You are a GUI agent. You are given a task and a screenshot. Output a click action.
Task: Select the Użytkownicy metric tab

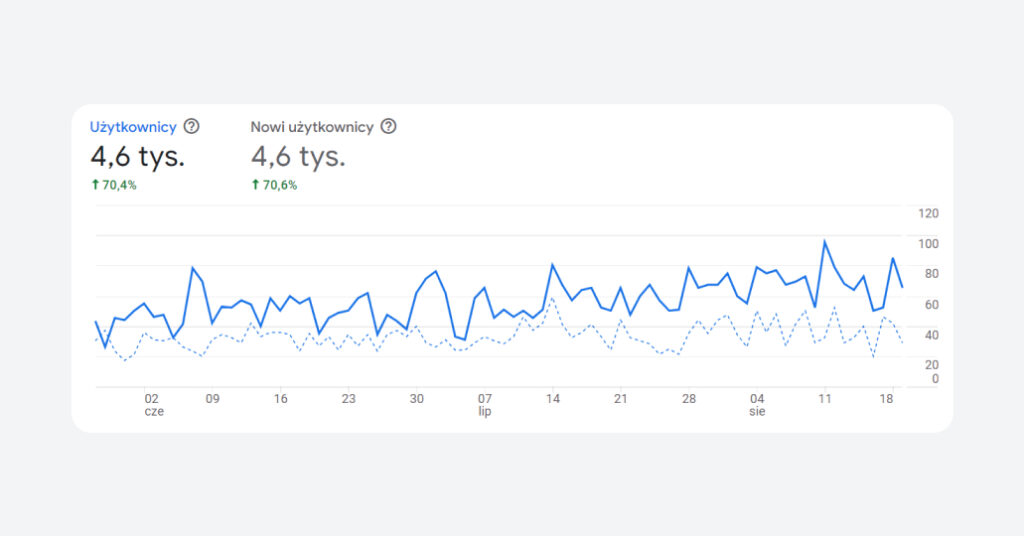tap(133, 127)
